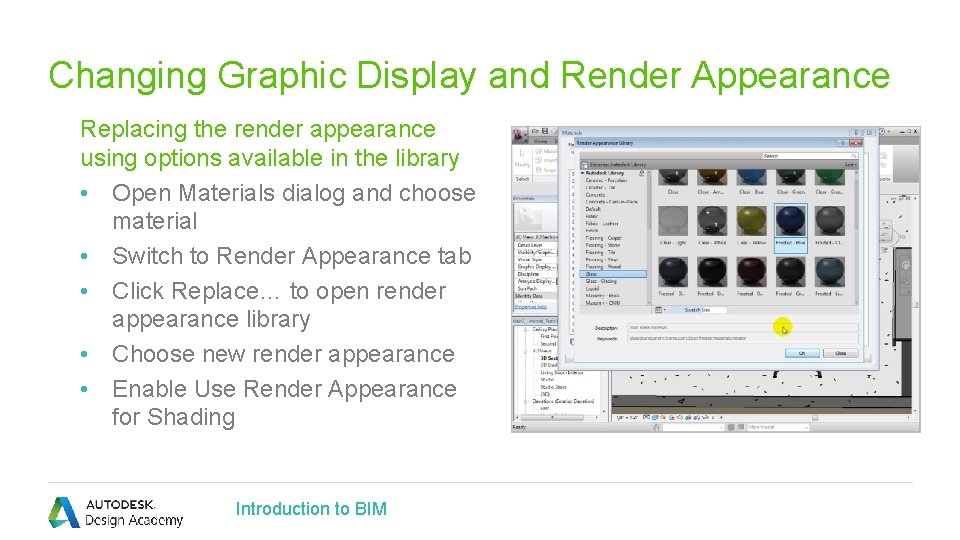Choose the slate blue Frosted swatch in last row

pos(830,276)
